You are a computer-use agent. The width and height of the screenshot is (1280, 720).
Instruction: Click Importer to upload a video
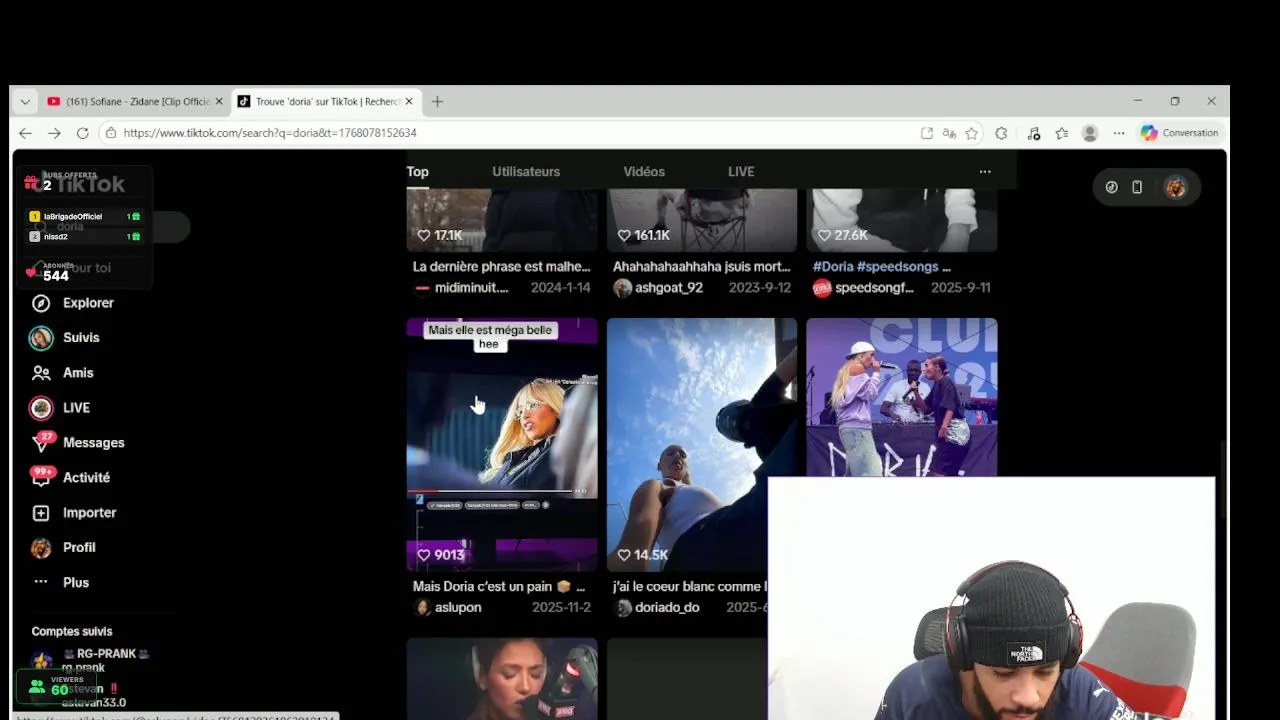(x=74, y=513)
